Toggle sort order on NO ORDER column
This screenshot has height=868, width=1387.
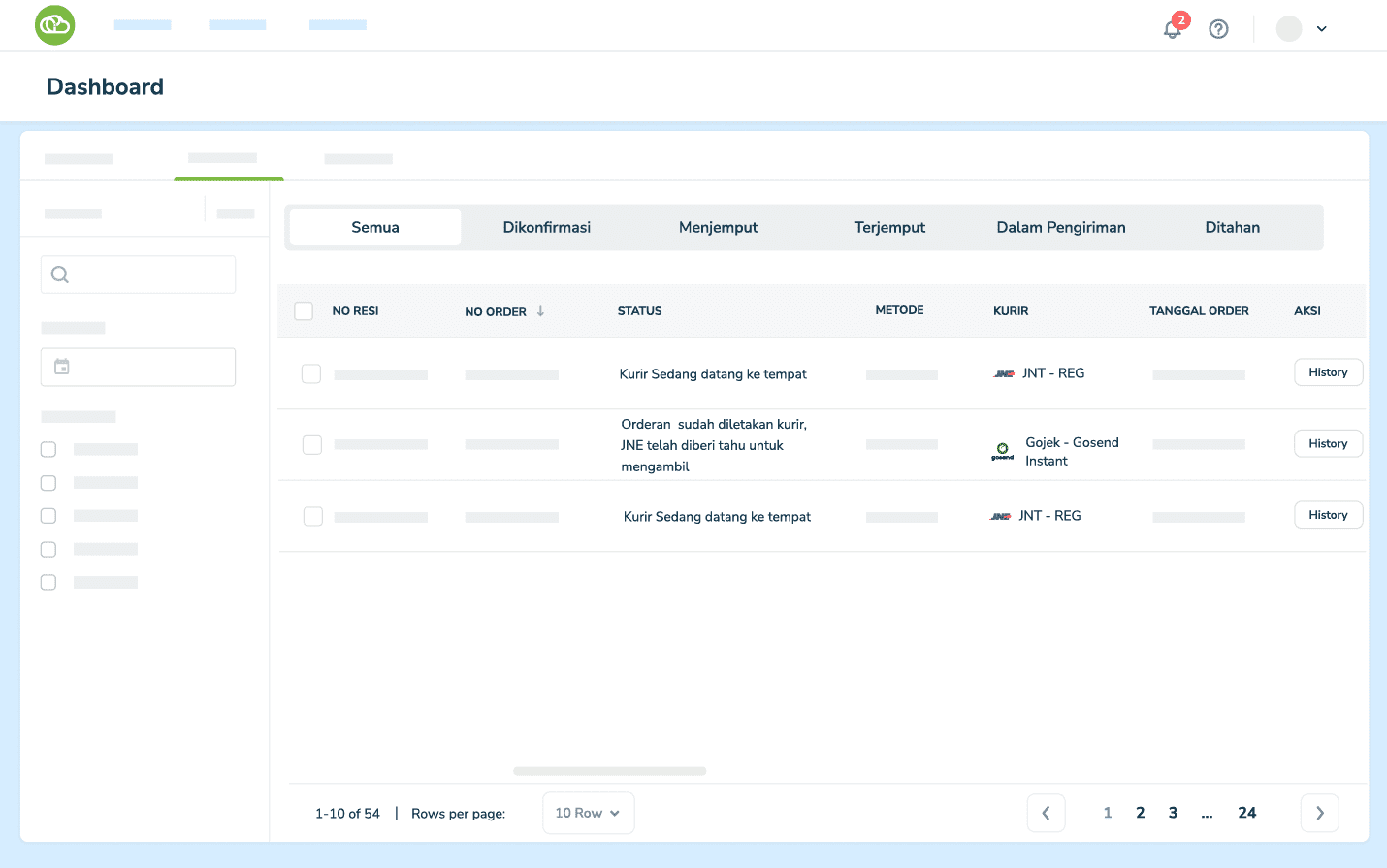(x=539, y=311)
